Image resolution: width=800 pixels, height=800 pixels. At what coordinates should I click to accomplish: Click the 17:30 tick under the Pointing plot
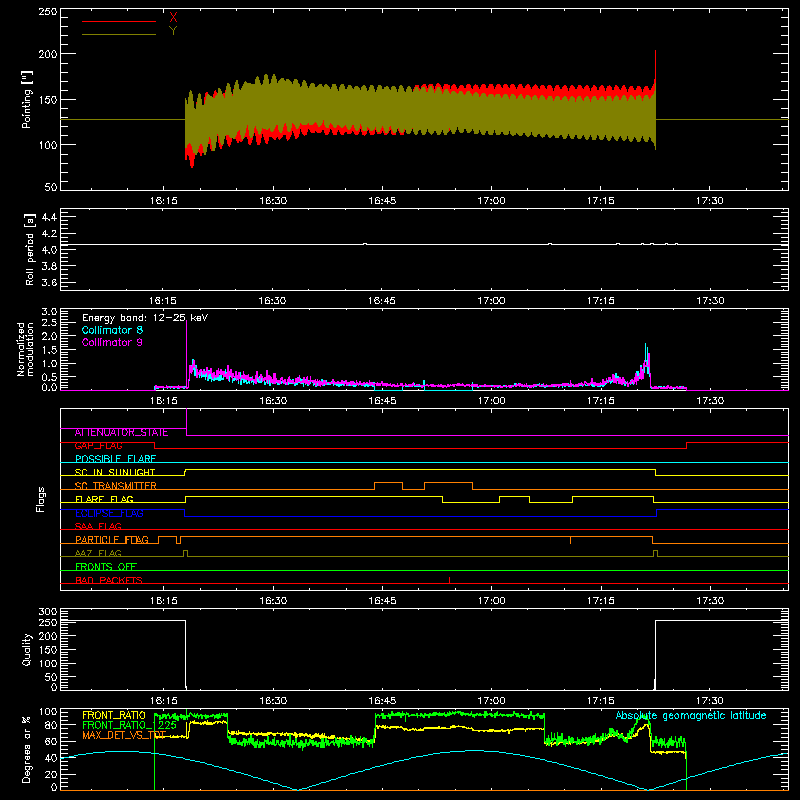pyautogui.click(x=710, y=201)
